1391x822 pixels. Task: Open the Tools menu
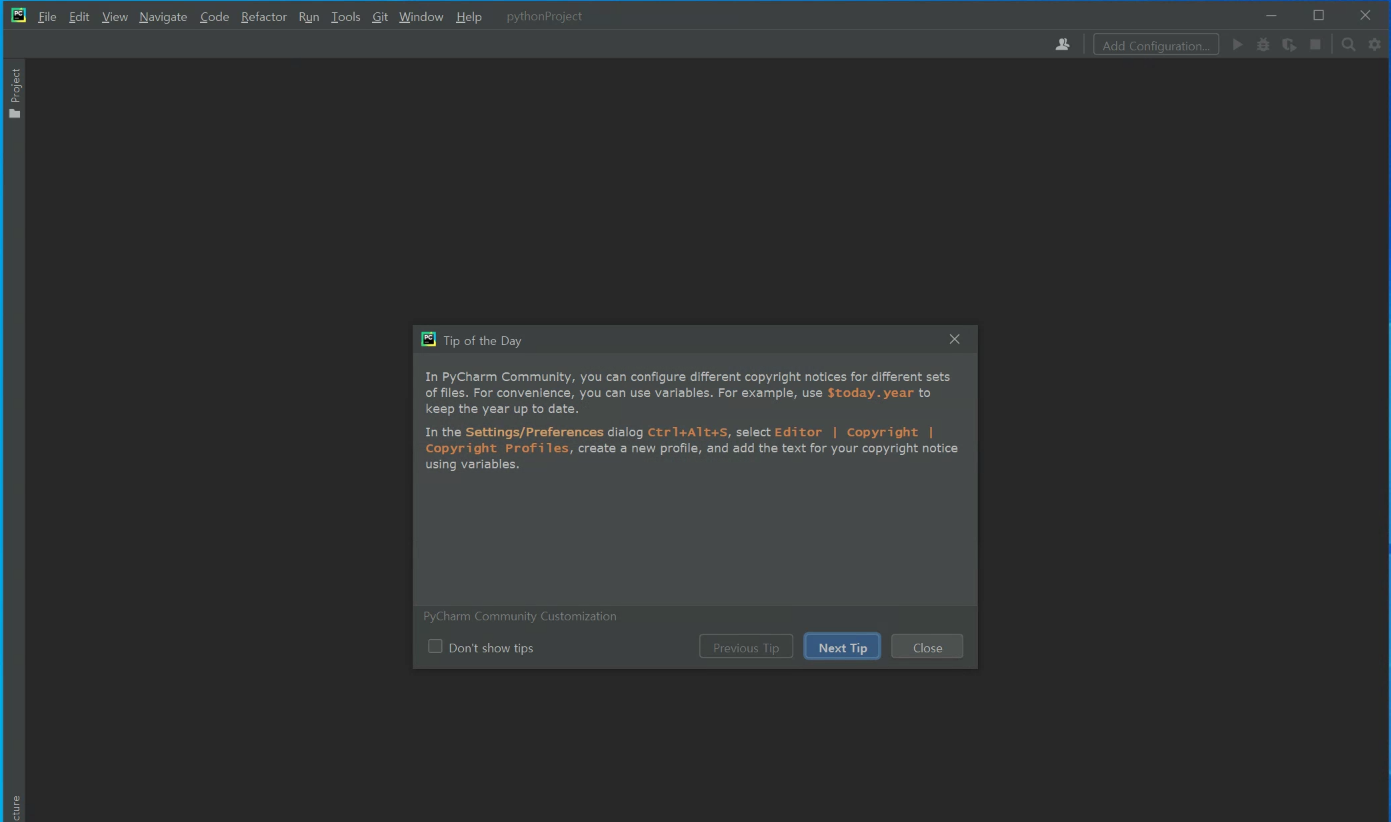[345, 16]
